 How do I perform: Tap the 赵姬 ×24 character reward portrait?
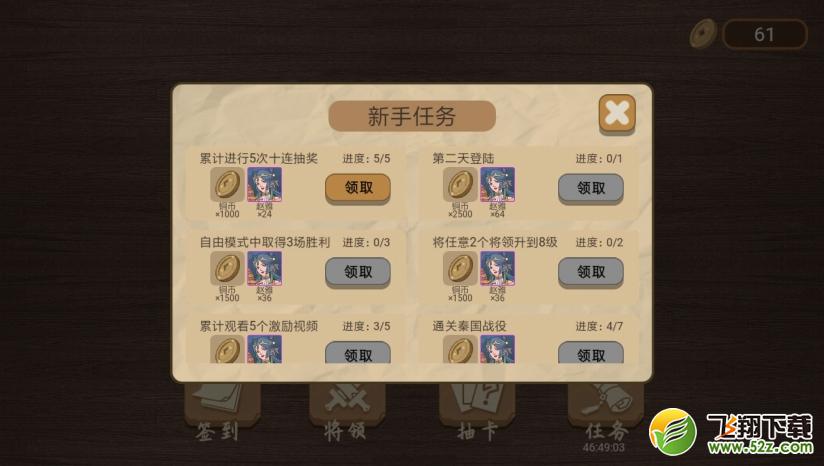(x=264, y=184)
